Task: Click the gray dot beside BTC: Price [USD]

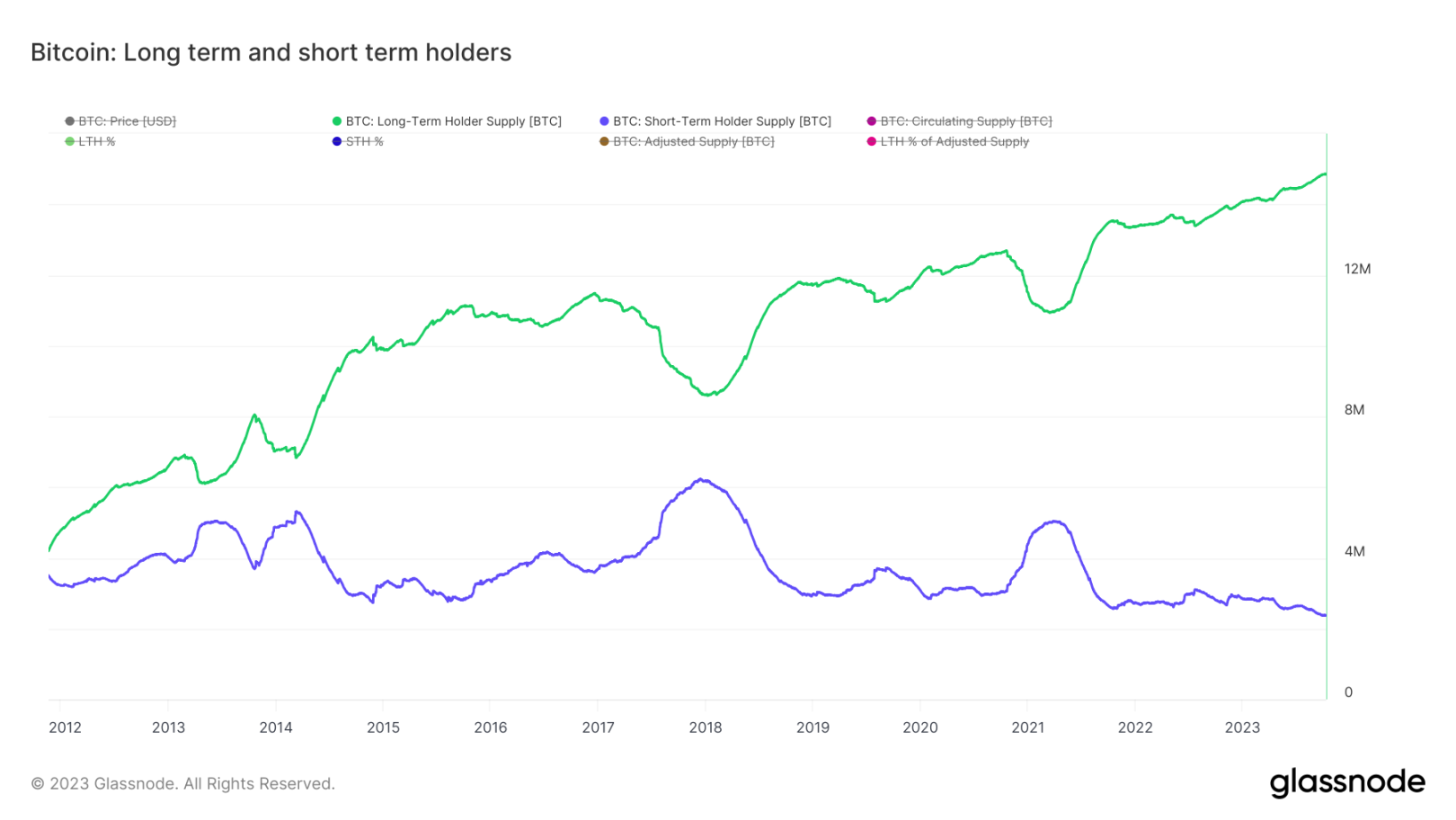Action: tap(69, 121)
